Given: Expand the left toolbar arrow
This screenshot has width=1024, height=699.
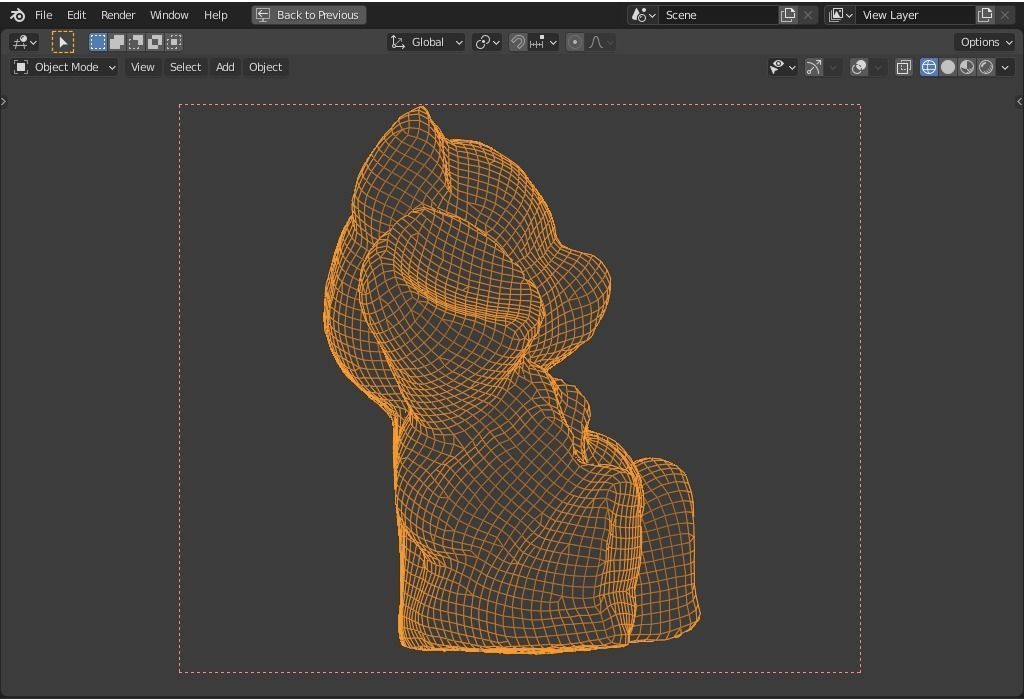Looking at the screenshot, I should [x=3, y=101].
